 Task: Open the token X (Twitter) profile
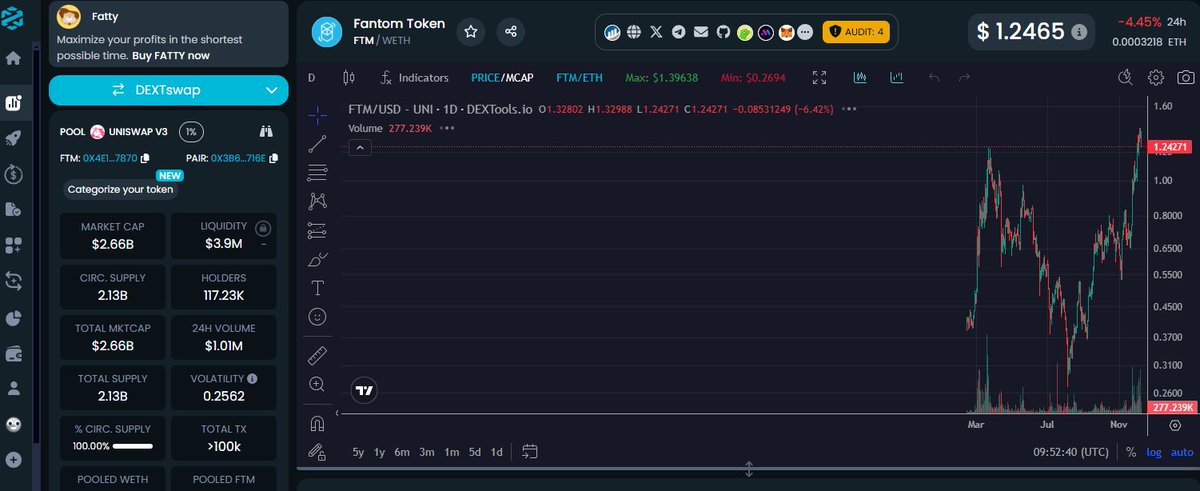coord(656,32)
